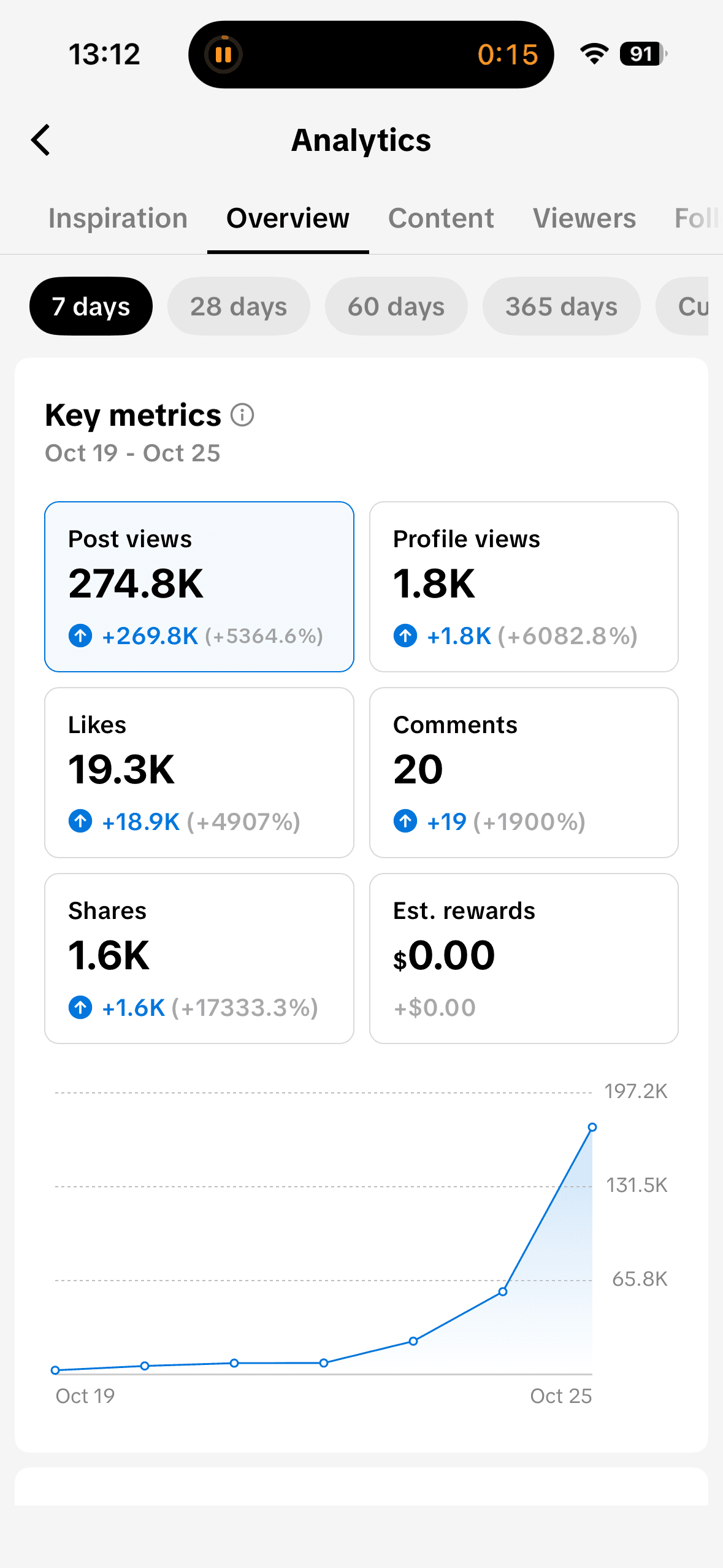Screen dimensions: 723x1568
Task: Pick the 365 days range chip
Action: pyautogui.click(x=561, y=306)
